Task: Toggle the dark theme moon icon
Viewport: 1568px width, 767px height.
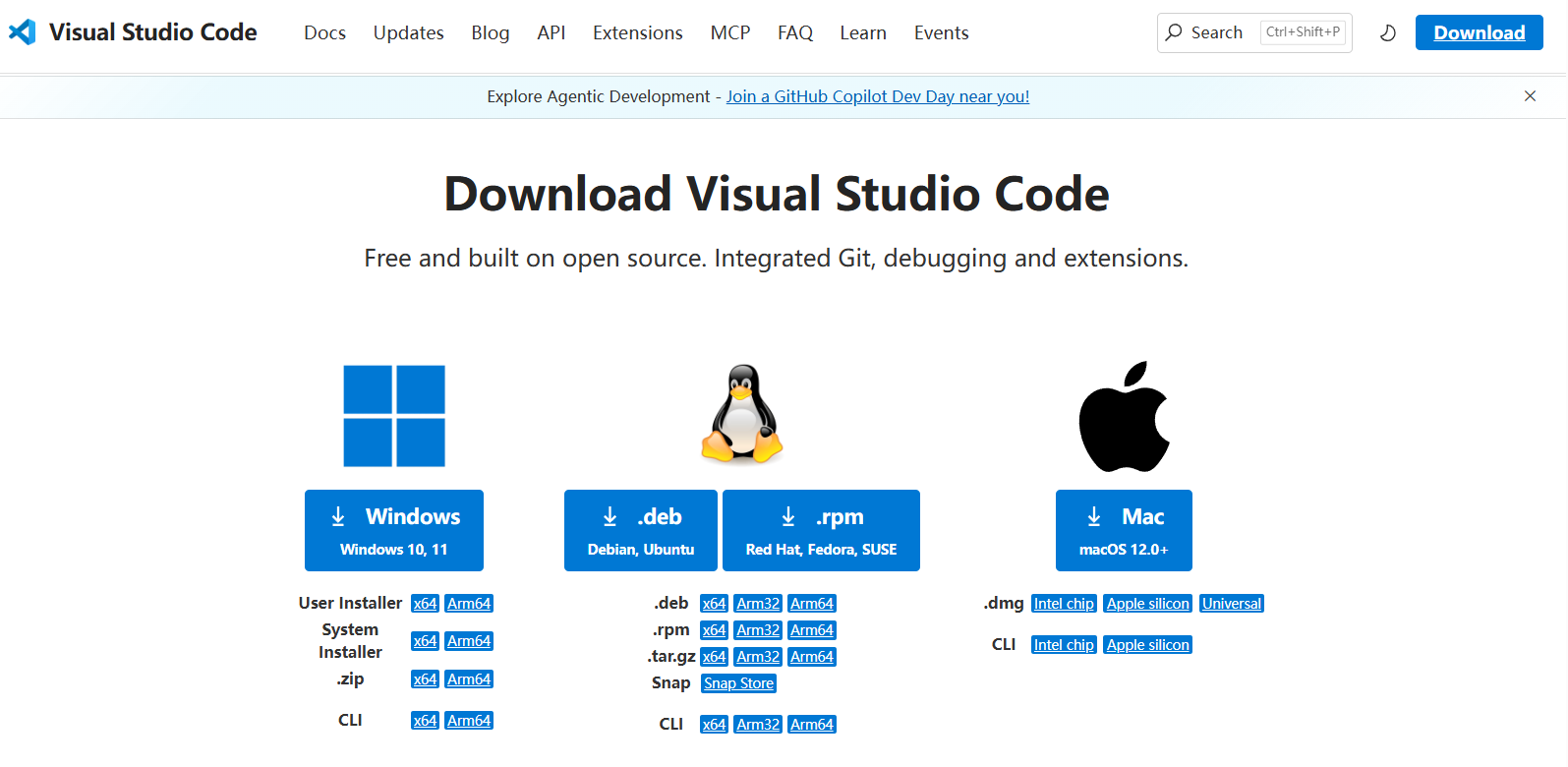Action: pos(1387,33)
